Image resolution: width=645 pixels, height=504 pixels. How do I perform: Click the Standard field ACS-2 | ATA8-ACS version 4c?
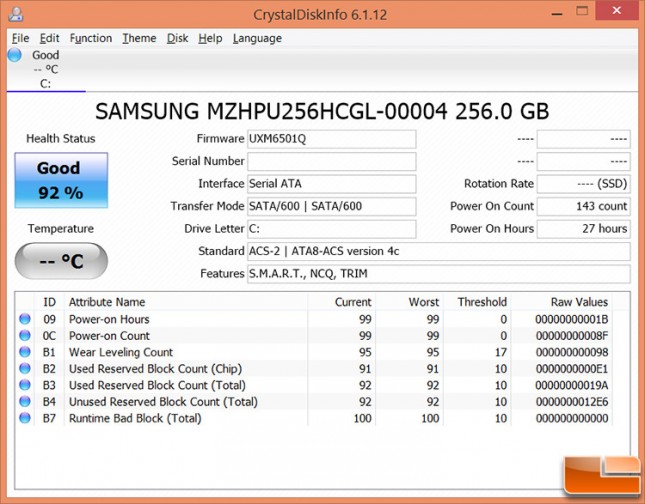(439, 251)
